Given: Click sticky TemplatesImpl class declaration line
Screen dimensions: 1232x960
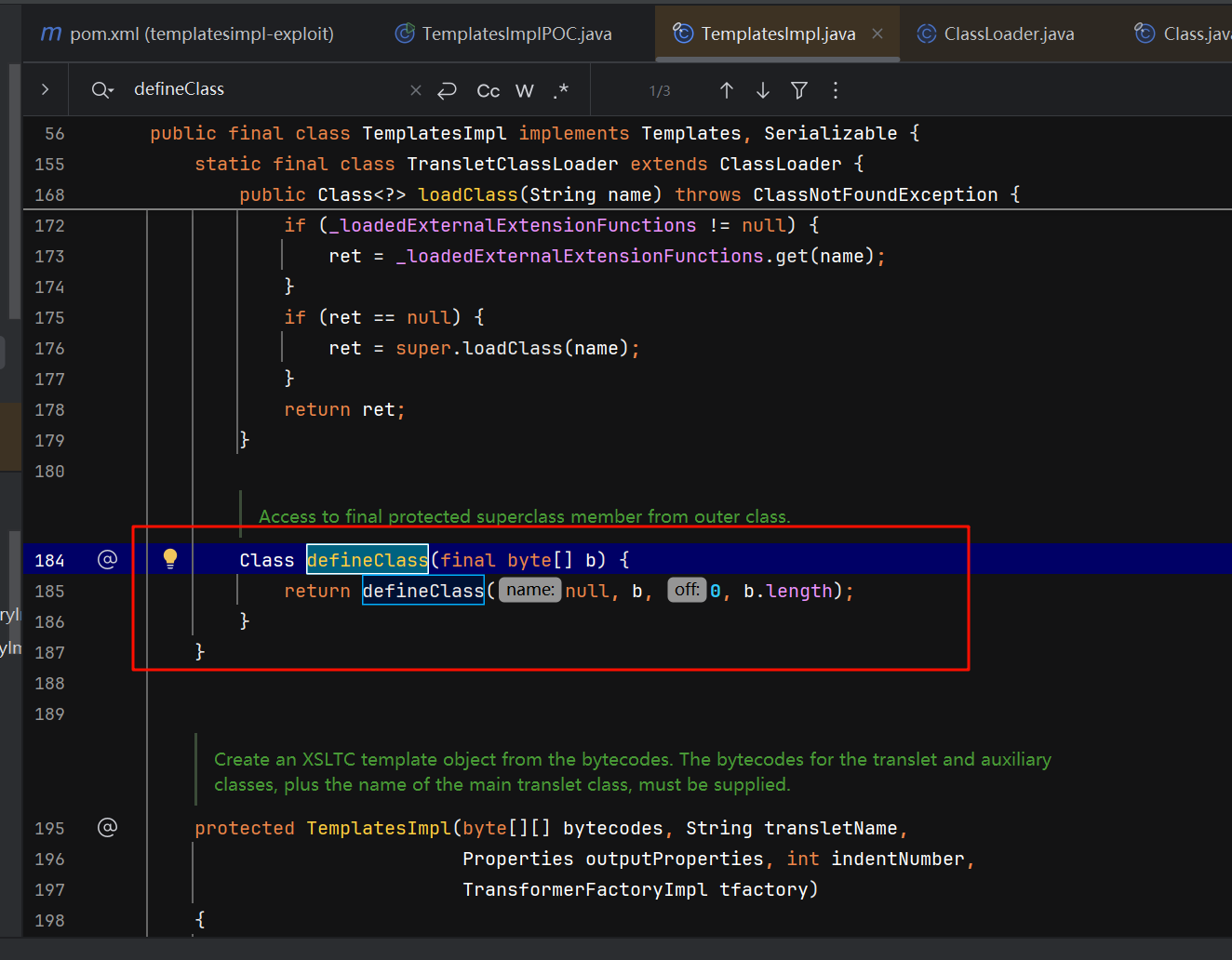Looking at the screenshot, I should (x=535, y=133).
